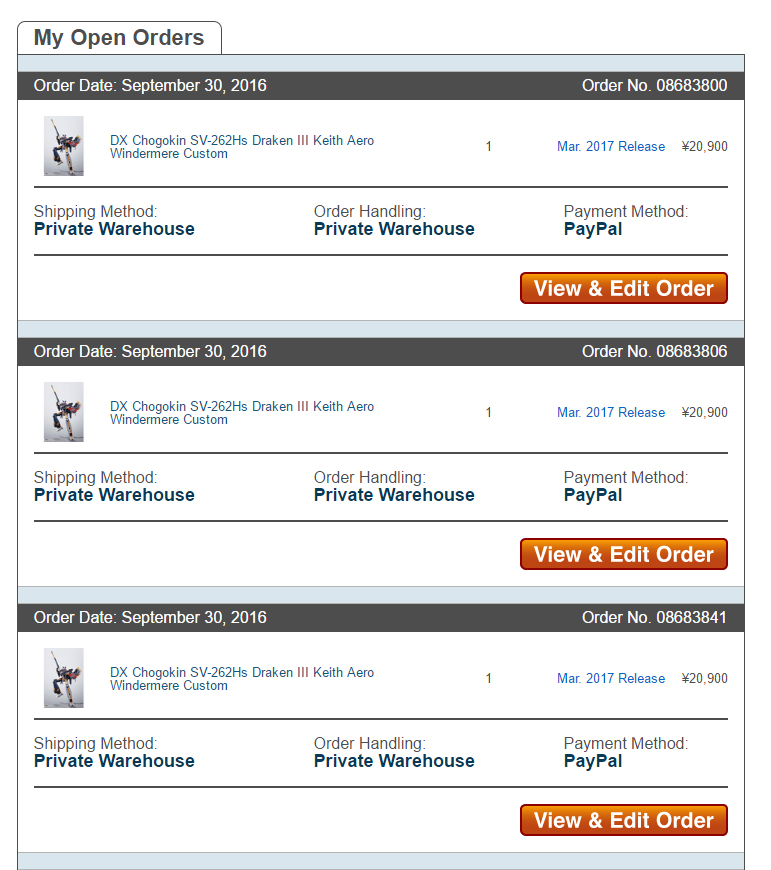Open the My Open Orders tab
771x870 pixels.
tap(119, 38)
